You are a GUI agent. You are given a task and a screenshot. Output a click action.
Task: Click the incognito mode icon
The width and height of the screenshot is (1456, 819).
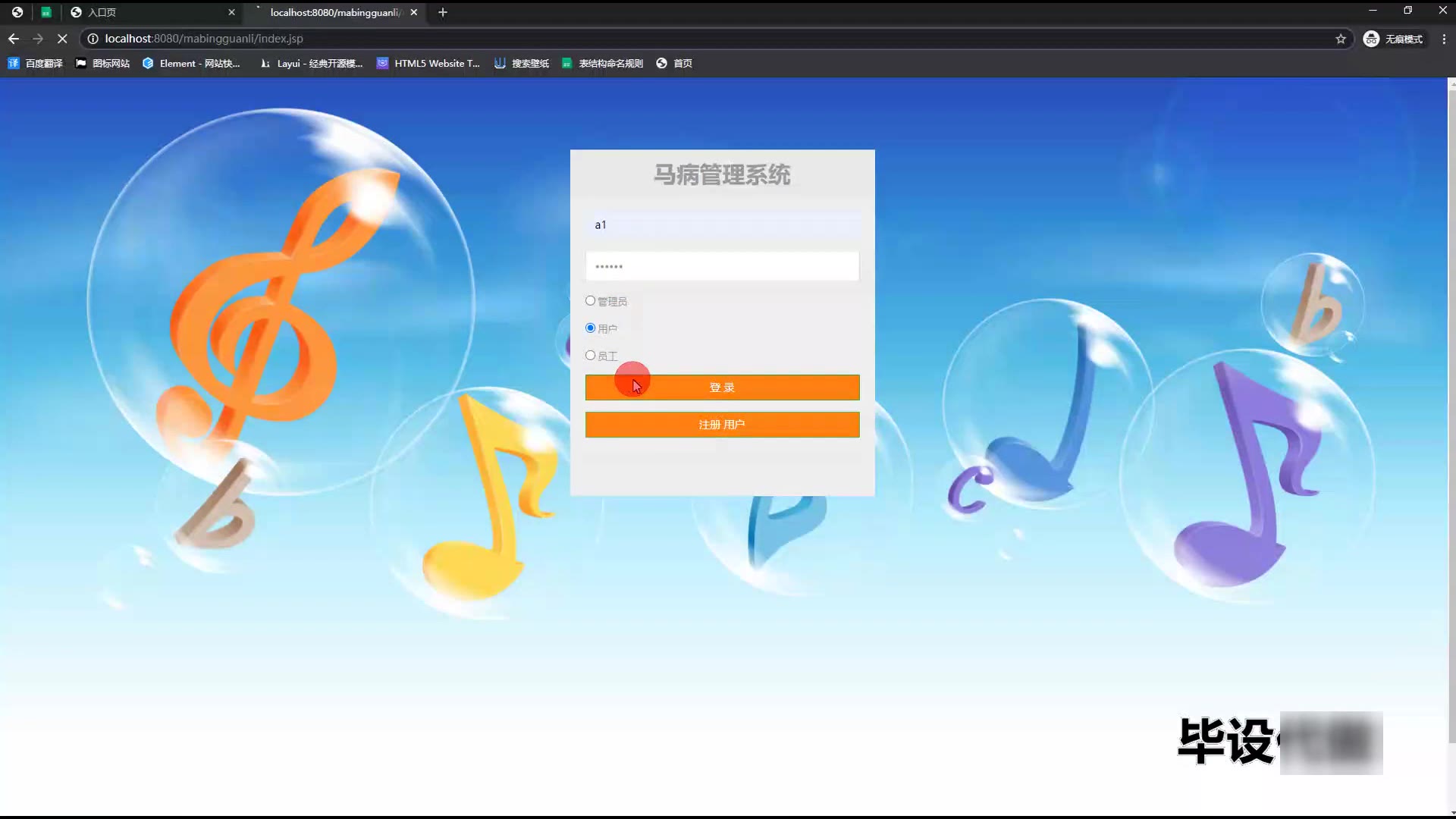tap(1371, 39)
